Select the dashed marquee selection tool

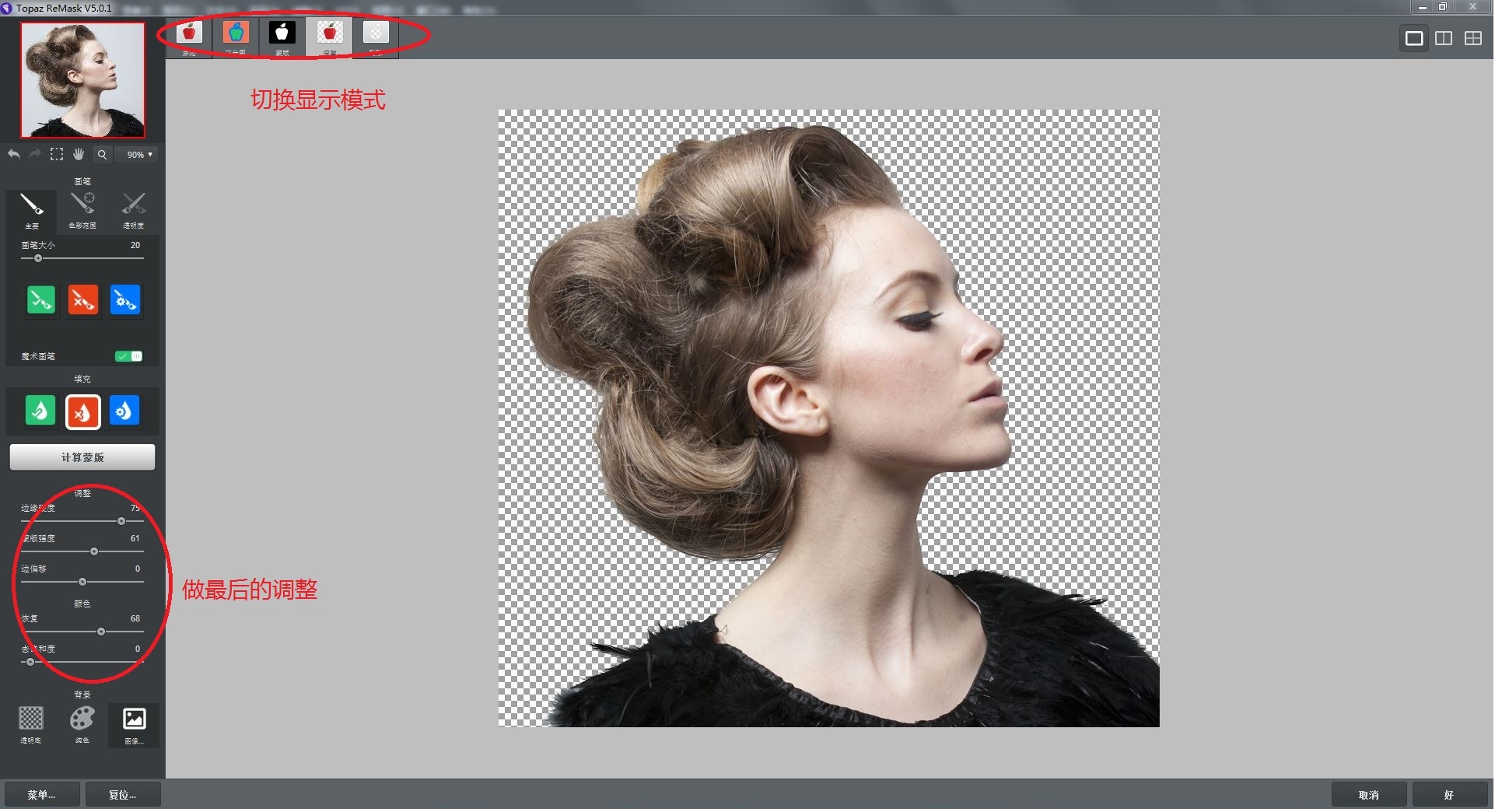[x=57, y=154]
